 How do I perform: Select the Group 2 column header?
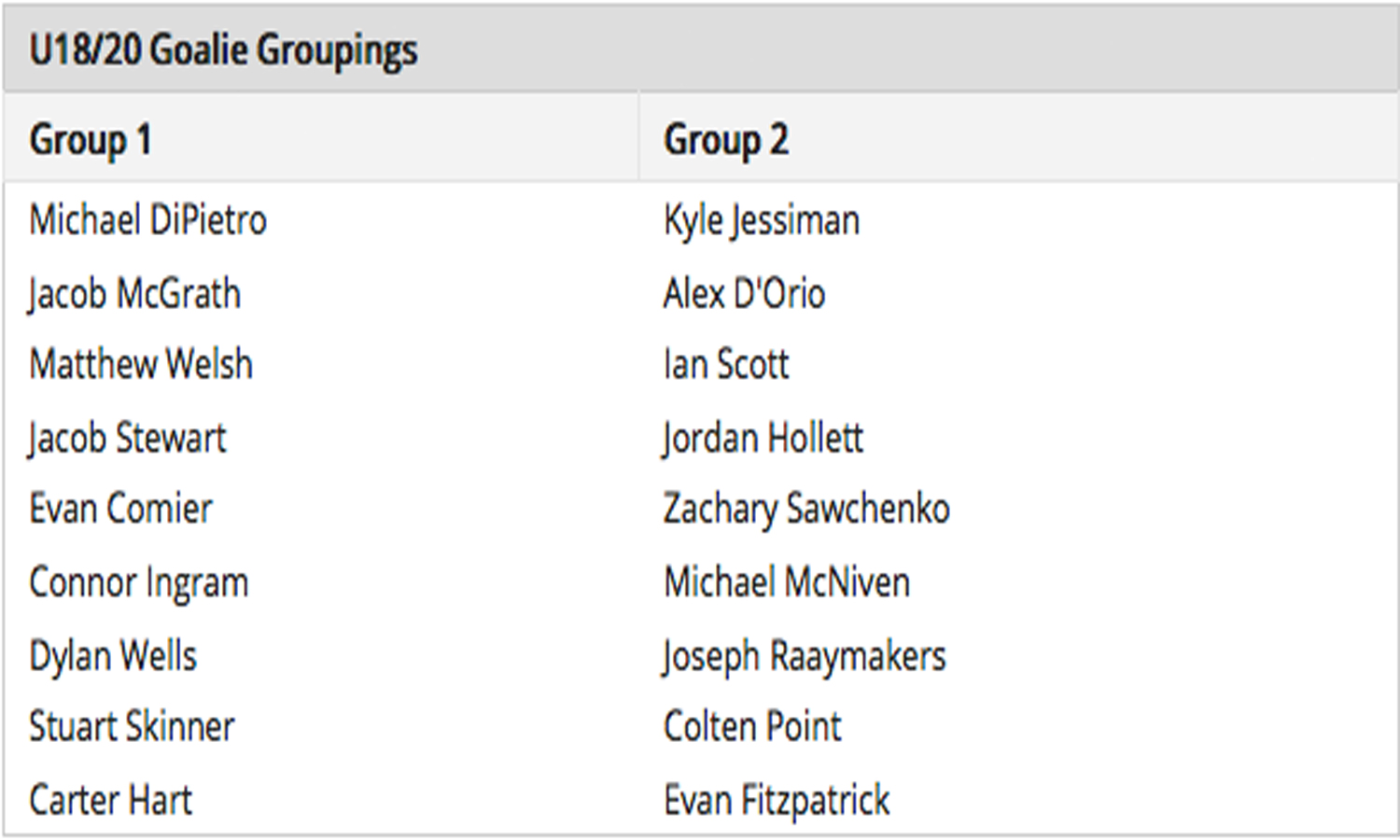coord(726,140)
